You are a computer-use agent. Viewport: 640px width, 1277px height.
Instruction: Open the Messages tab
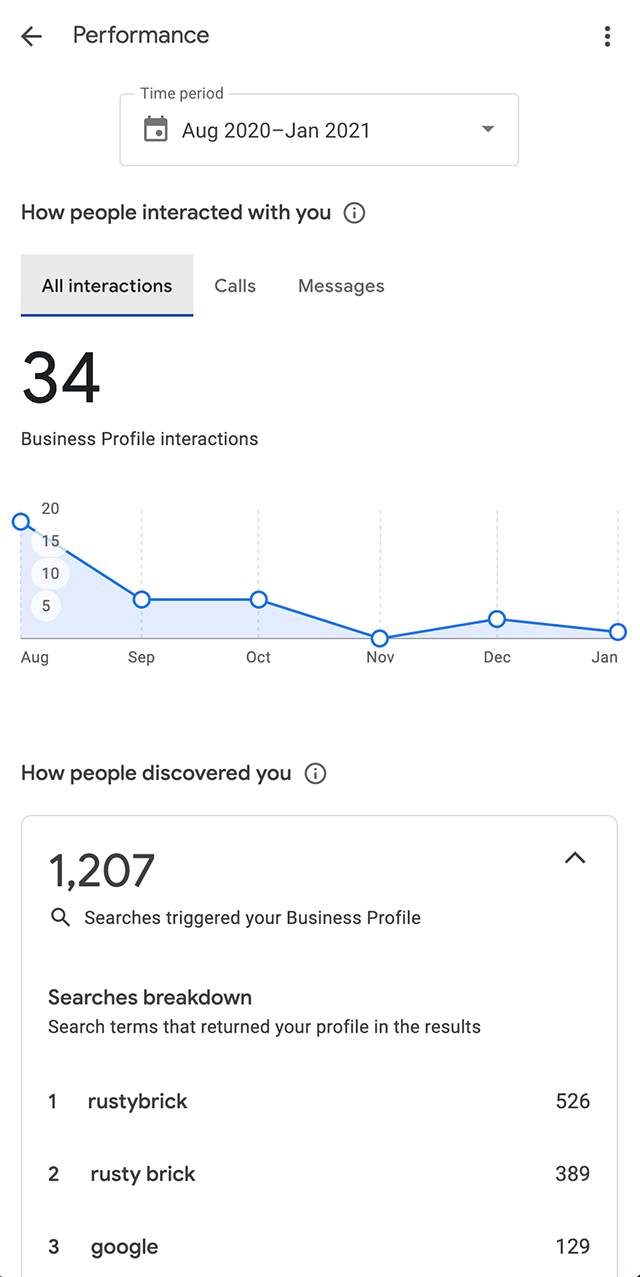click(341, 286)
